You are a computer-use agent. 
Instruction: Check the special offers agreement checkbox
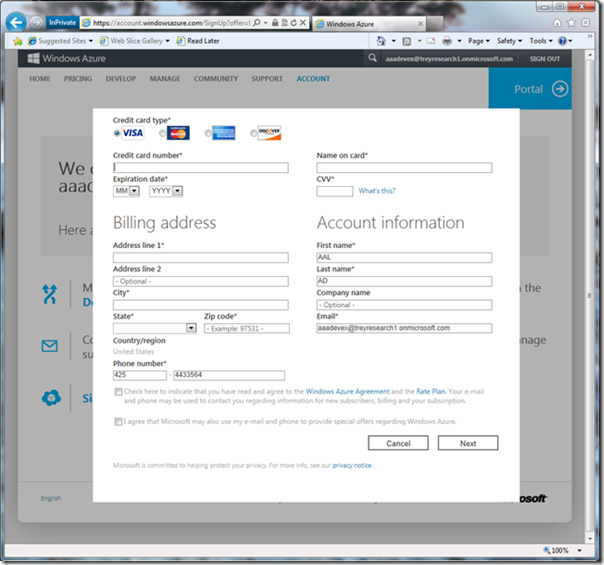[x=118, y=422]
